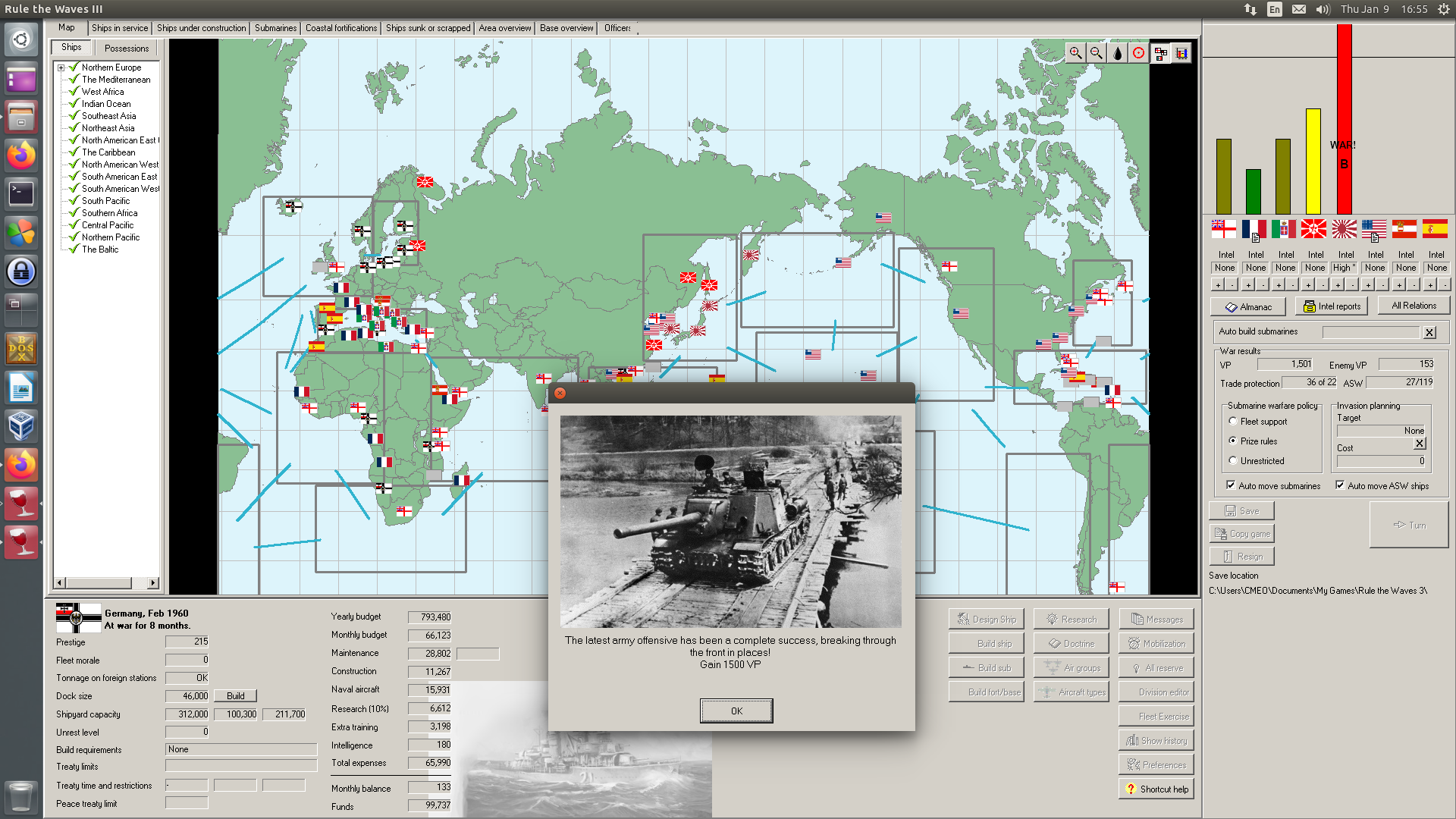The image size is (1456, 819).
Task: Clear the invasion planning target
Action: click(1420, 444)
